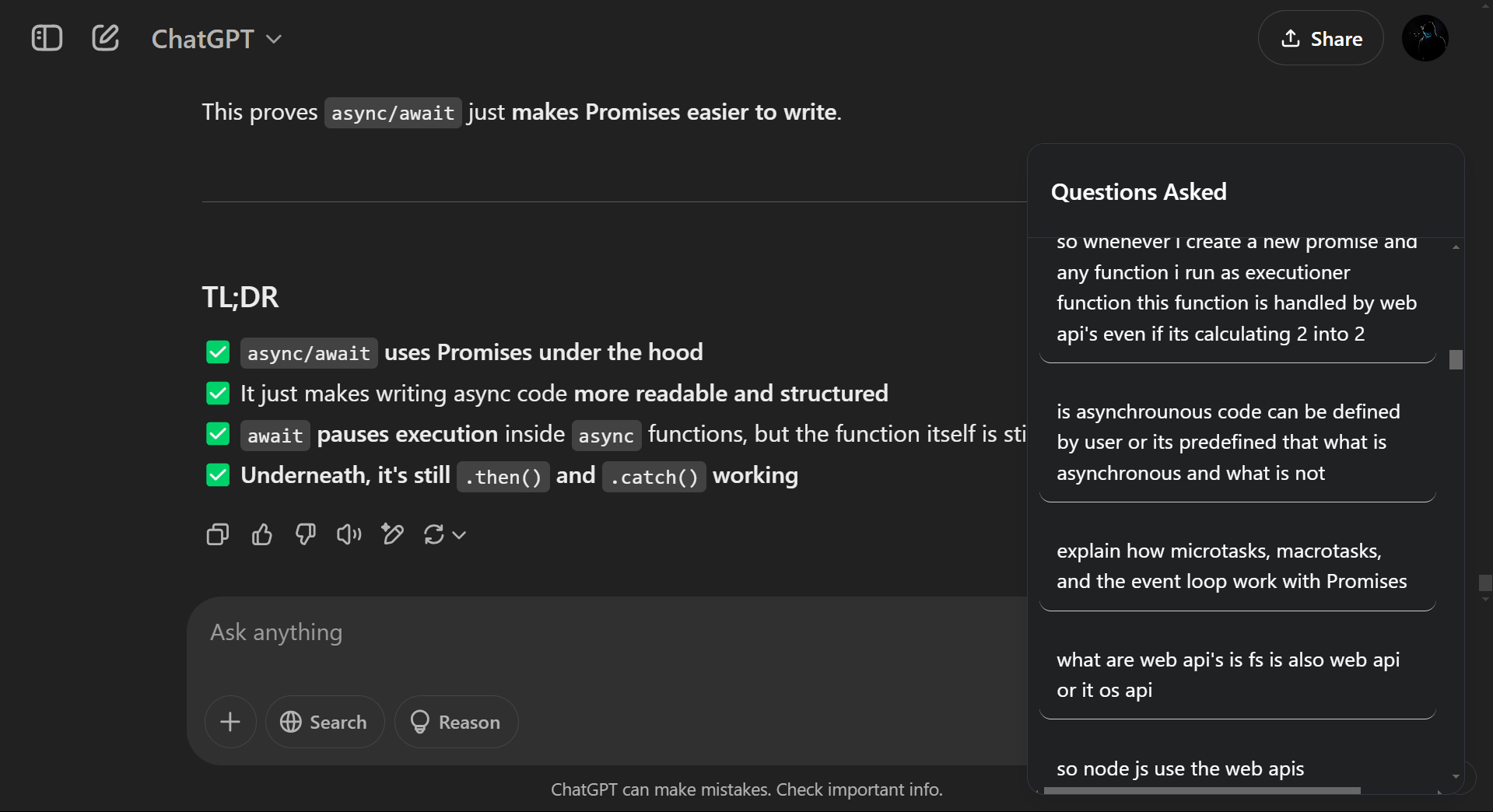Click the thumbs up icon
This screenshot has height=812, width=1493.
click(262, 534)
